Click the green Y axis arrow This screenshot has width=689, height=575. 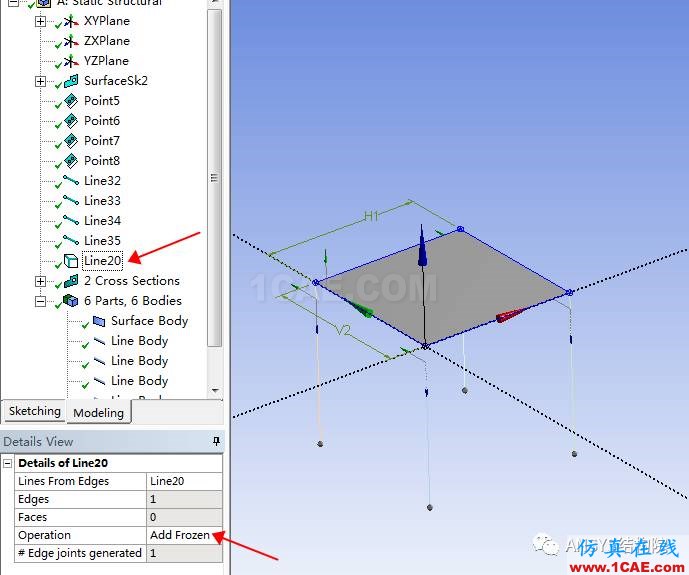[360, 308]
